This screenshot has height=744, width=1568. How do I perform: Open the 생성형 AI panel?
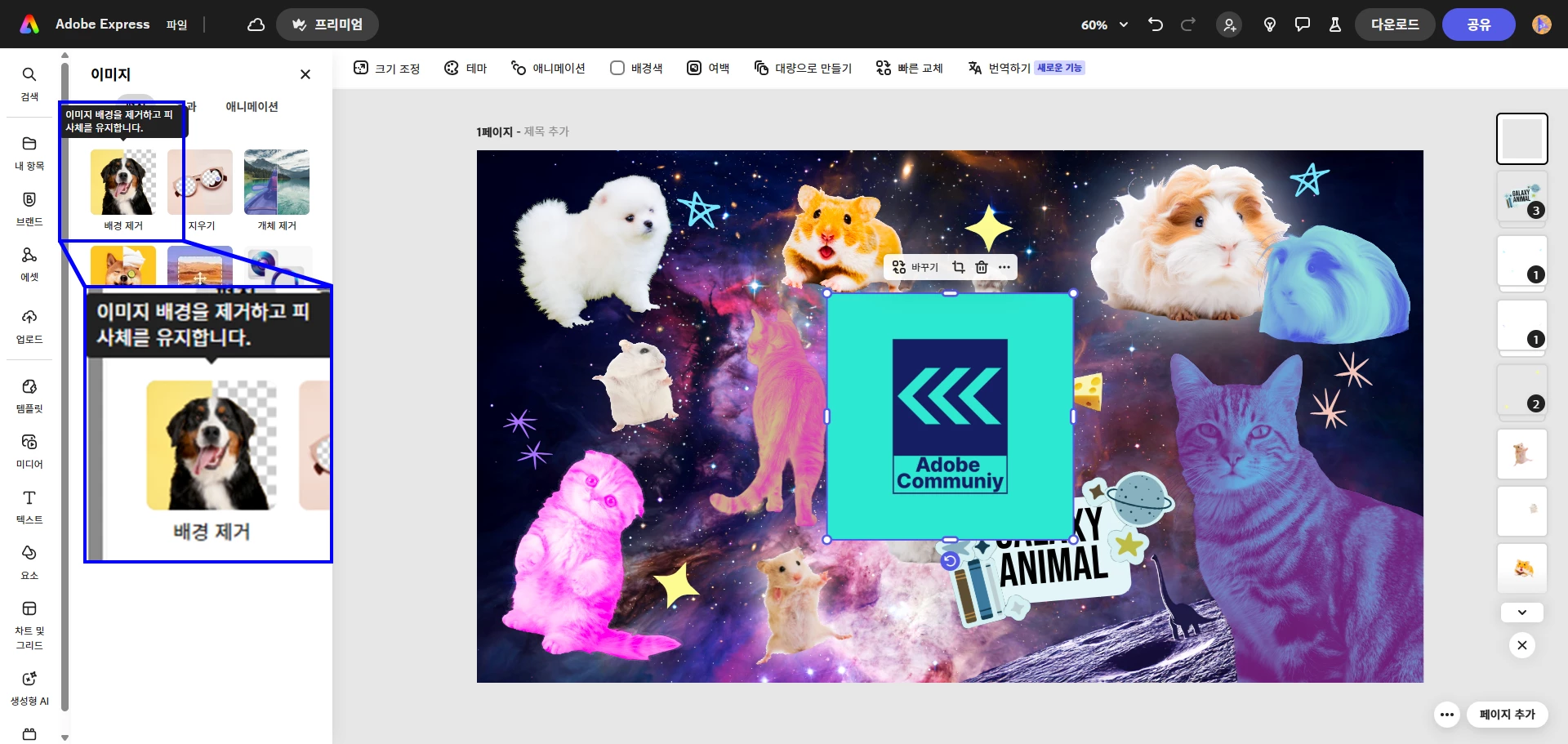tap(29, 688)
